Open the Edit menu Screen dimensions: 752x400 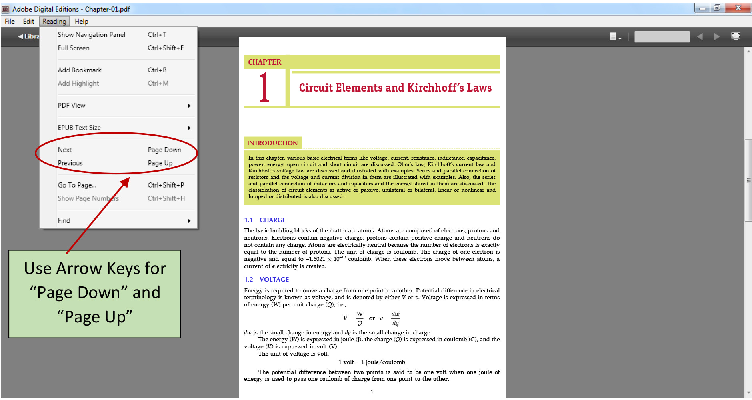tap(28, 22)
